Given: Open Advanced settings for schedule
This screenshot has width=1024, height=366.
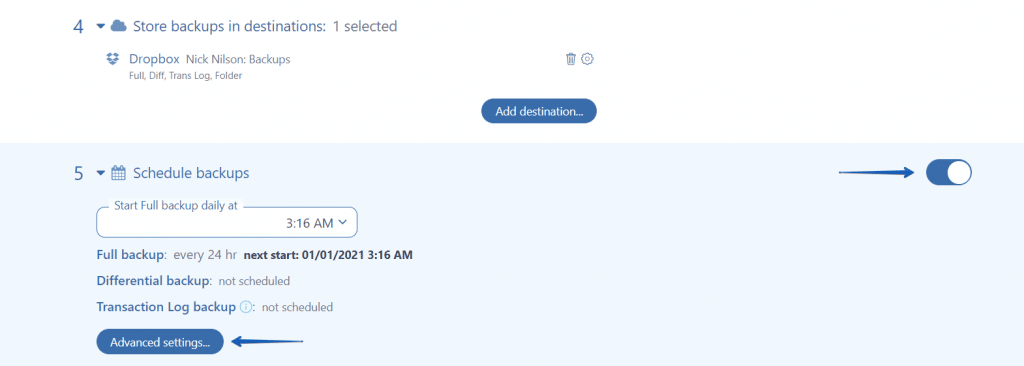Looking at the screenshot, I should pos(160,342).
